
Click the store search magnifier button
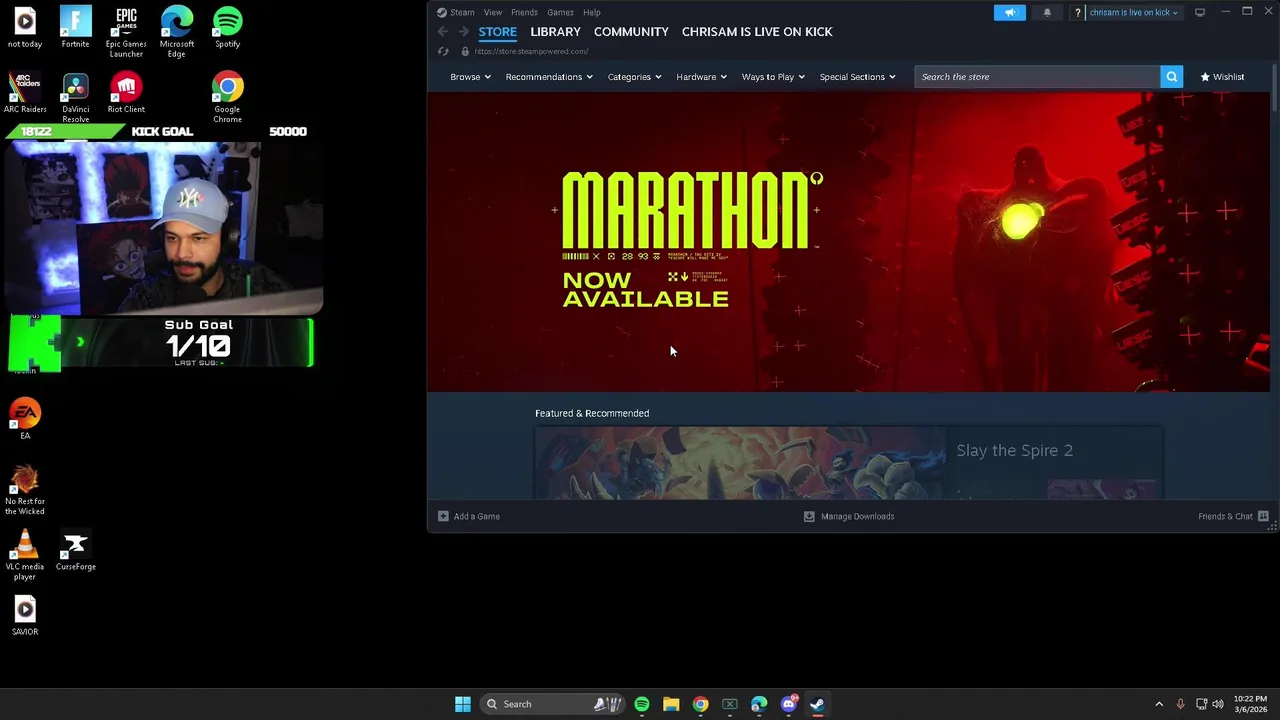pos(1171,76)
